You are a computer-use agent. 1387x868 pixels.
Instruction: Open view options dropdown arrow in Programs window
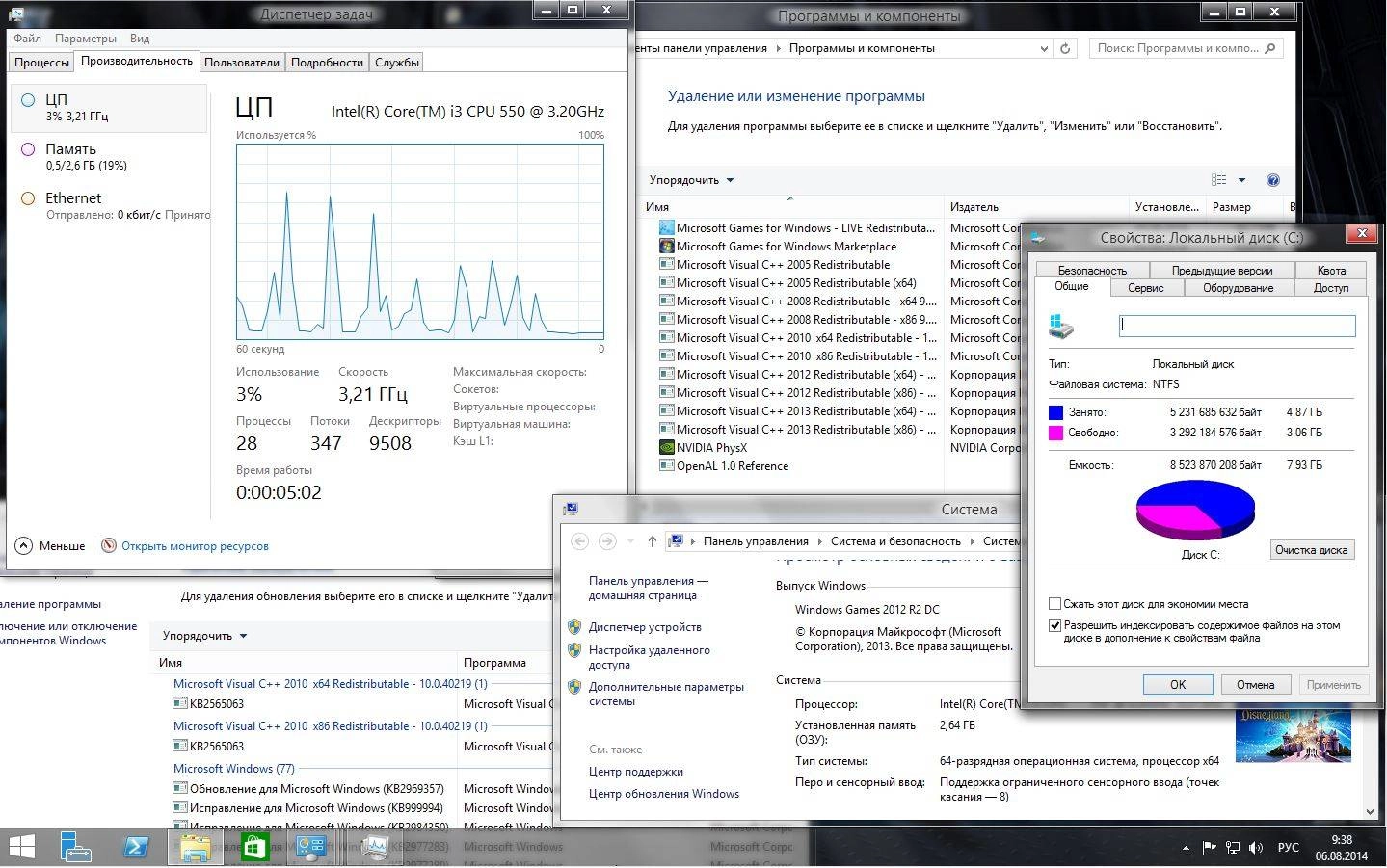tap(1241, 180)
